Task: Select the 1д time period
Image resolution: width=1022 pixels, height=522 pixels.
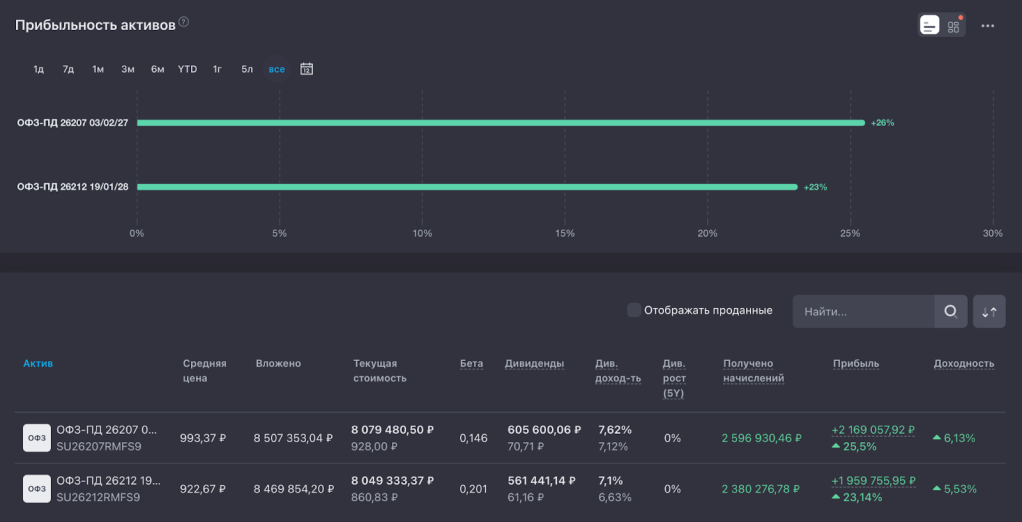Action: [x=39, y=69]
